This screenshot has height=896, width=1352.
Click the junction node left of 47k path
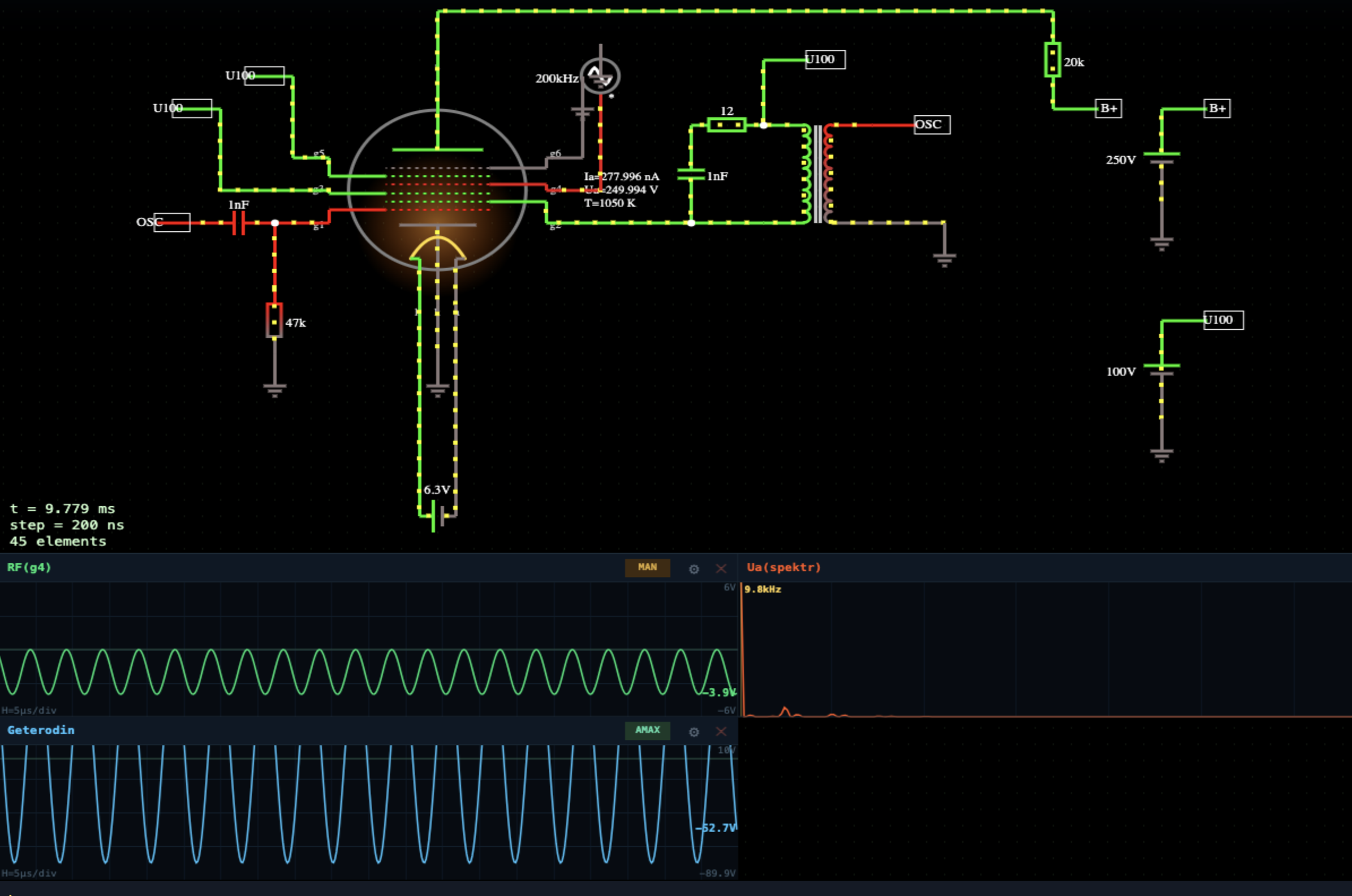pyautogui.click(x=275, y=223)
